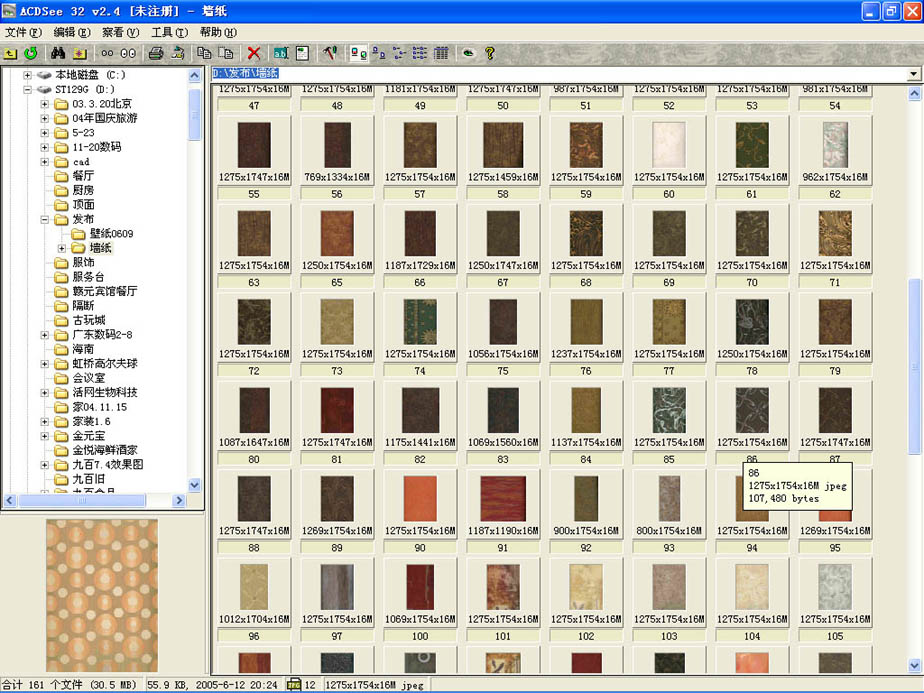The image size is (924, 693).
Task: Select the red striped thumbnail labeled 91
Action: pos(503,499)
